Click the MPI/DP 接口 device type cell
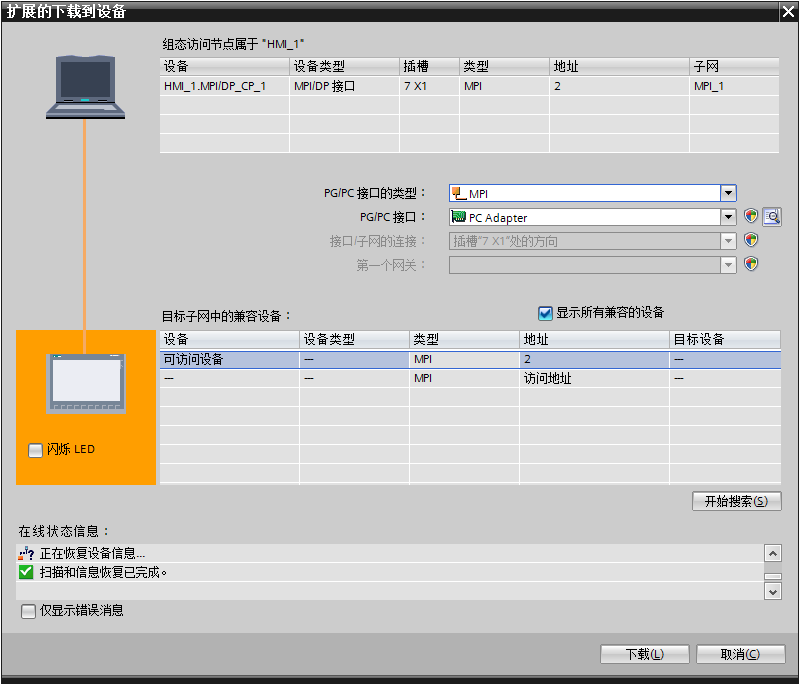 [344, 86]
